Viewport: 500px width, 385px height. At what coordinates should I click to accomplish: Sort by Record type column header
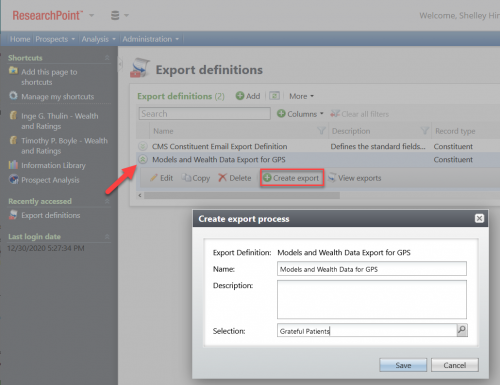[455, 131]
